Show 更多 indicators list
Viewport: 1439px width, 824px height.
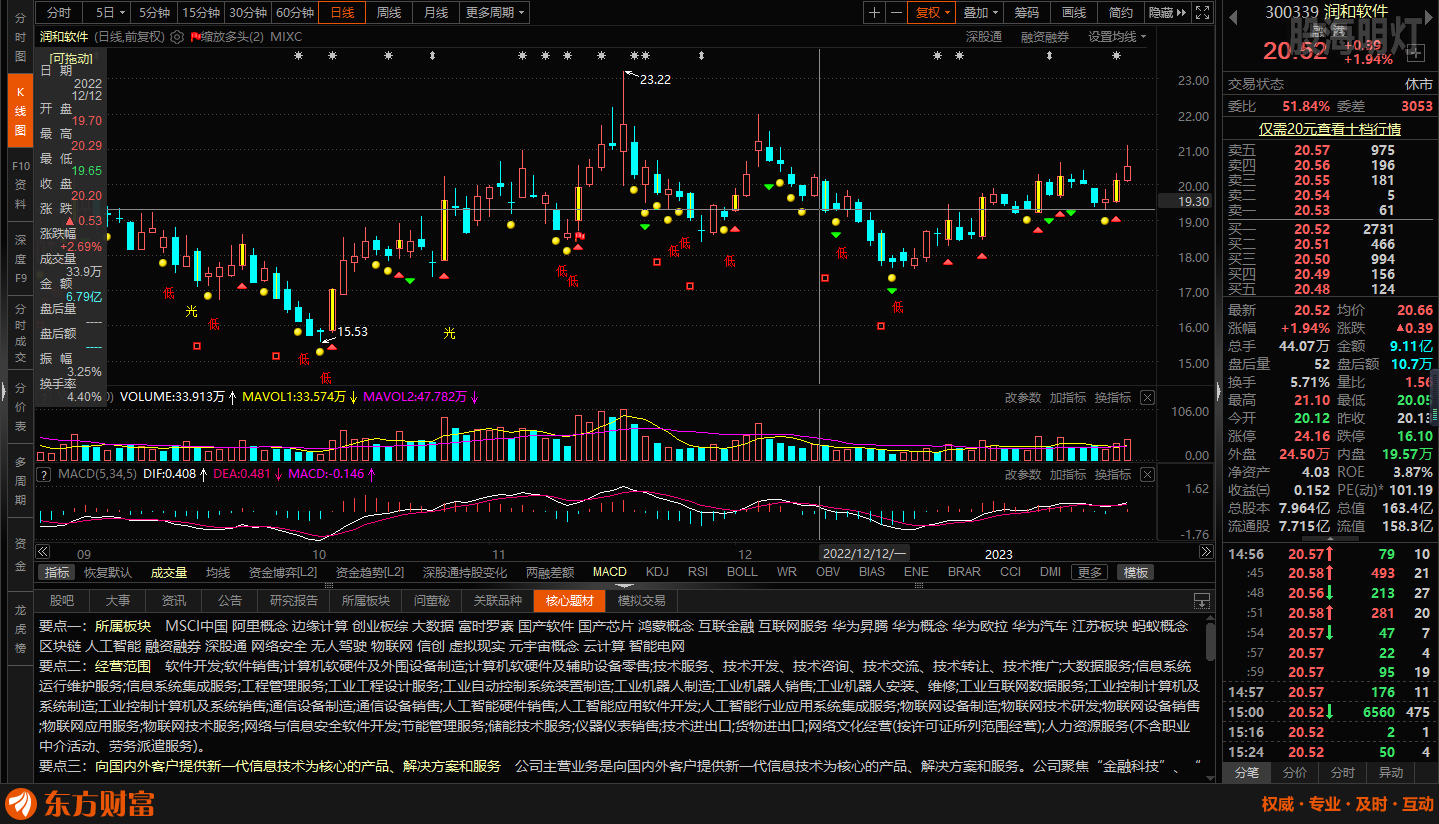(1089, 572)
